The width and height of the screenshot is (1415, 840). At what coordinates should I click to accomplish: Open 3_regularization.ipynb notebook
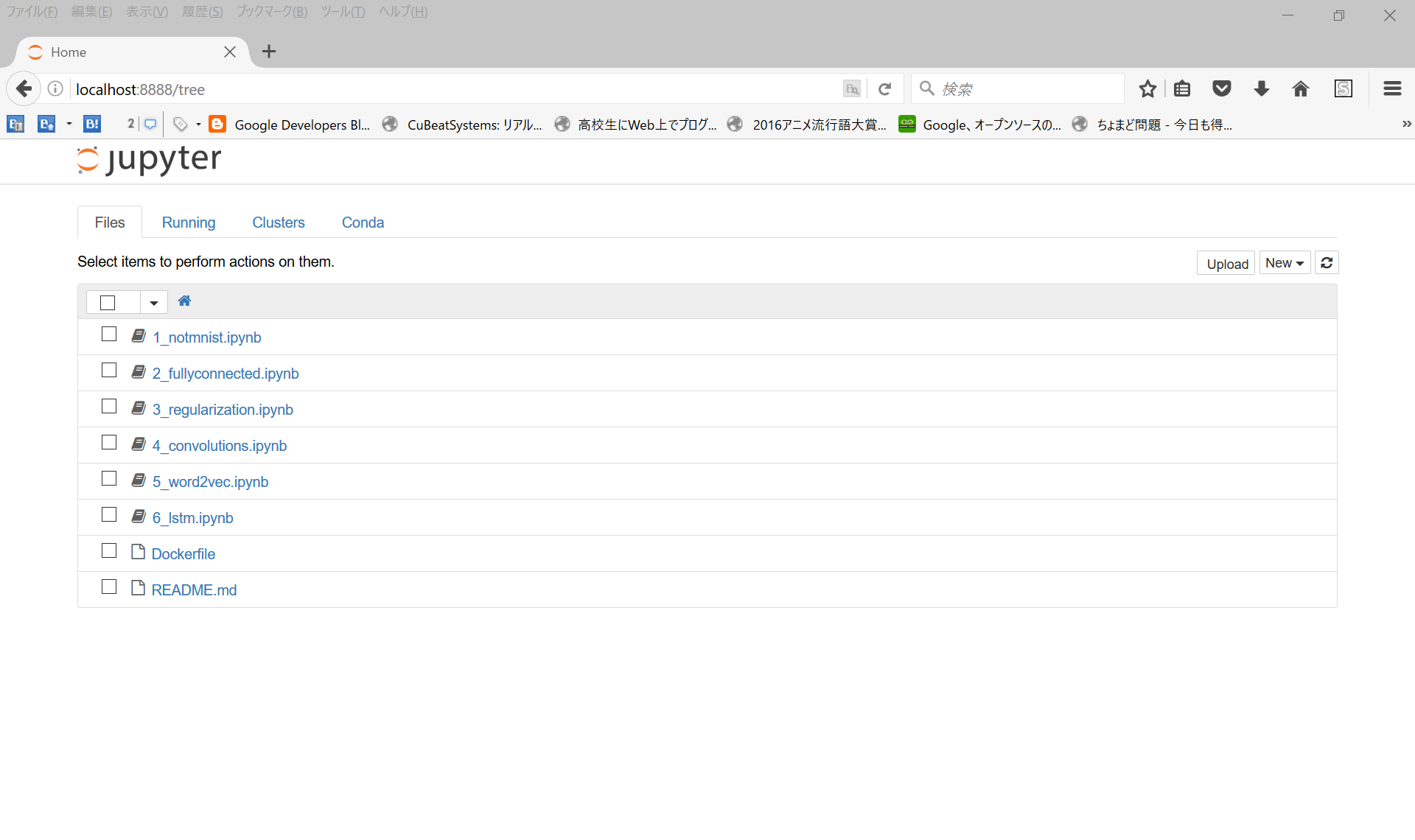point(223,410)
